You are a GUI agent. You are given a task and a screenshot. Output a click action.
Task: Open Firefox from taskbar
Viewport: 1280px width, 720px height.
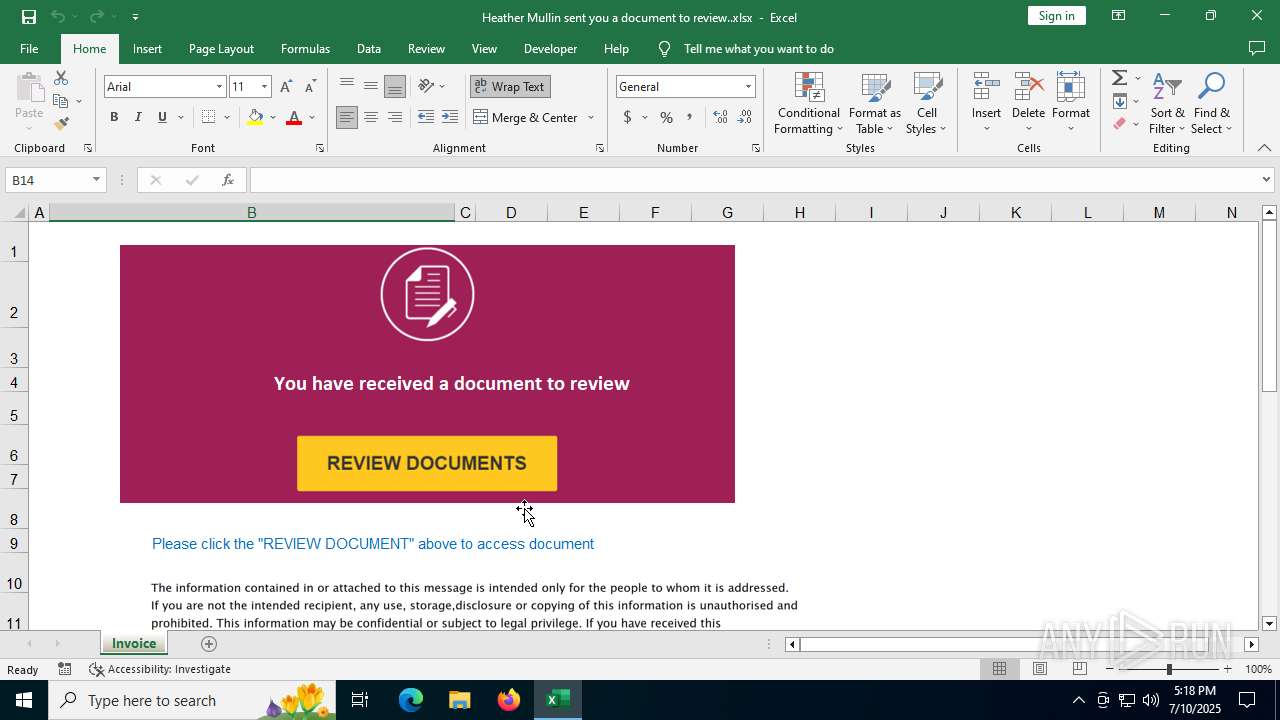509,700
